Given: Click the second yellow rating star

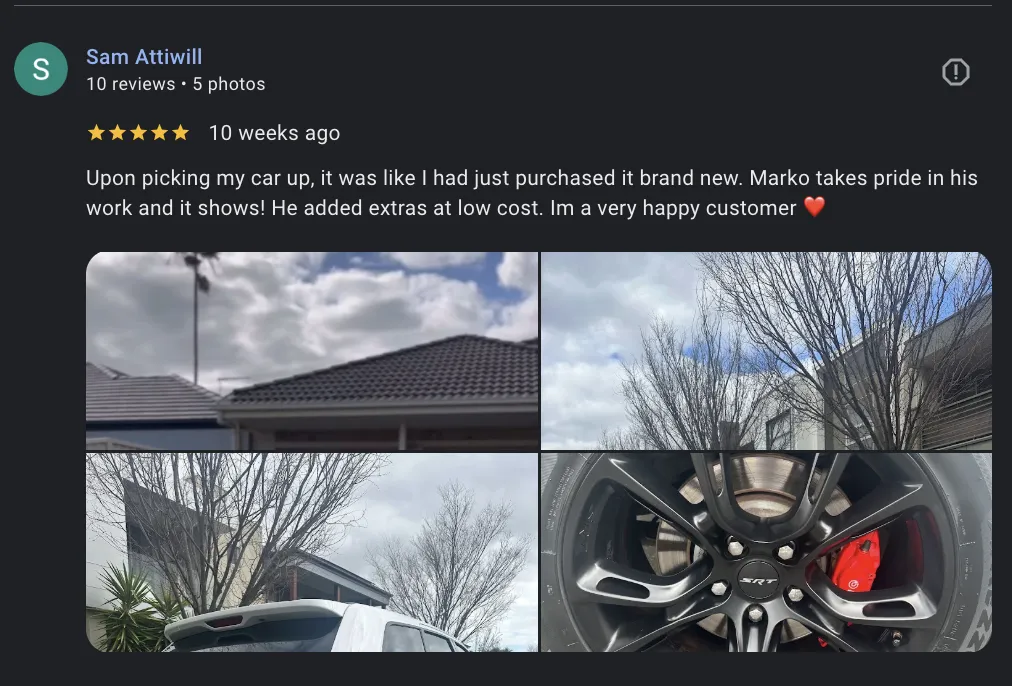Looking at the screenshot, I should coord(117,133).
